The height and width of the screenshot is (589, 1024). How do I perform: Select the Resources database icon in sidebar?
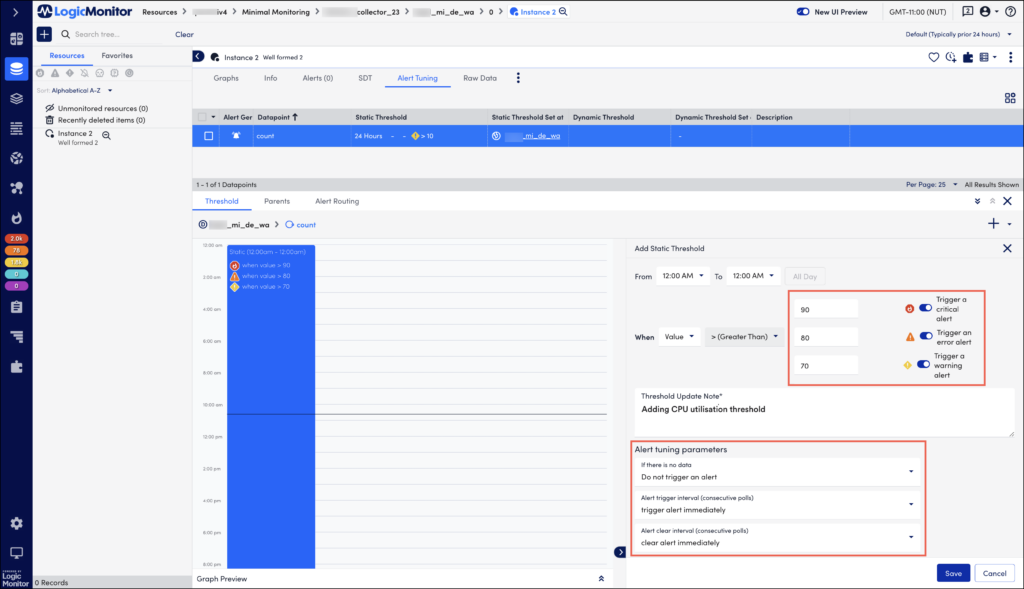point(17,70)
